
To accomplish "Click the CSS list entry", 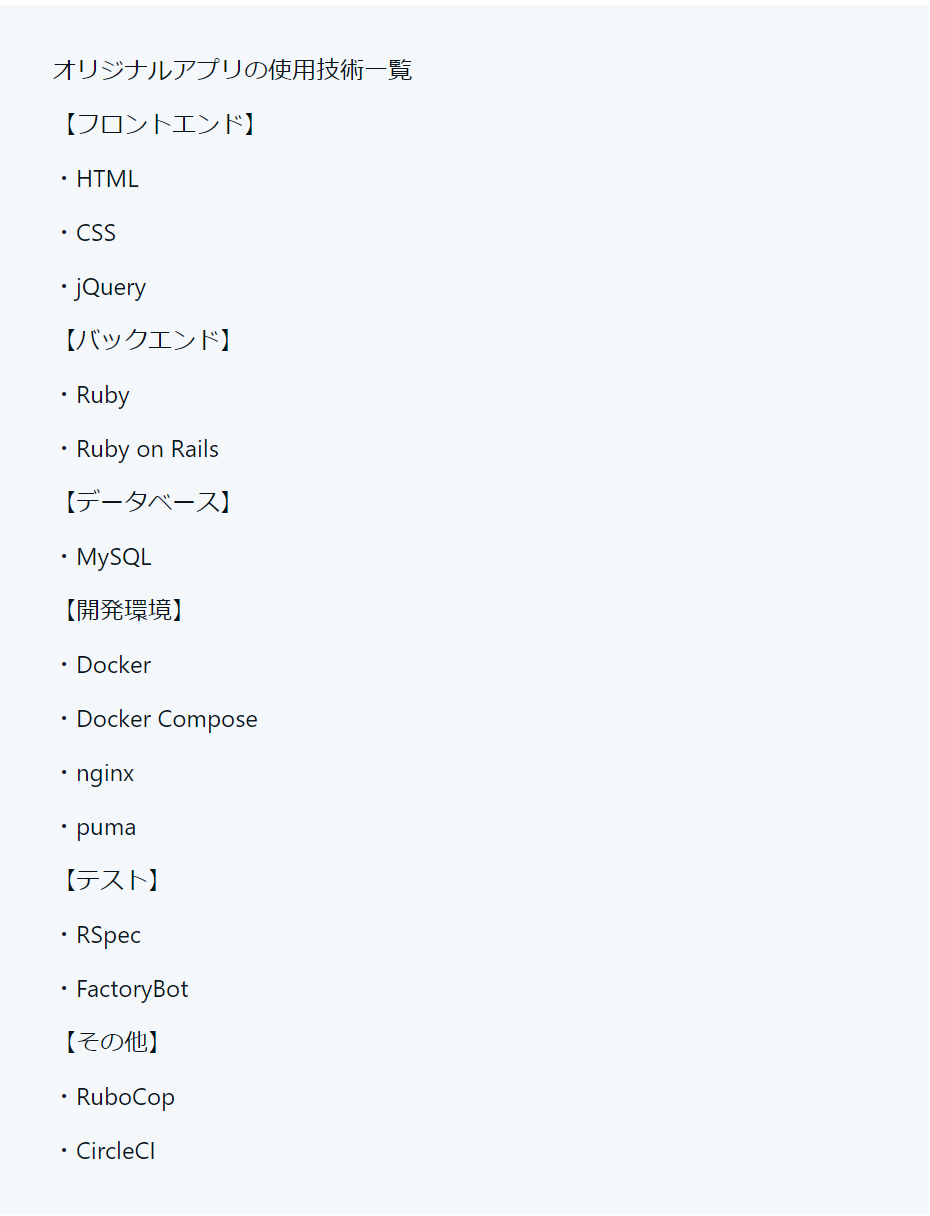I will click(96, 233).
